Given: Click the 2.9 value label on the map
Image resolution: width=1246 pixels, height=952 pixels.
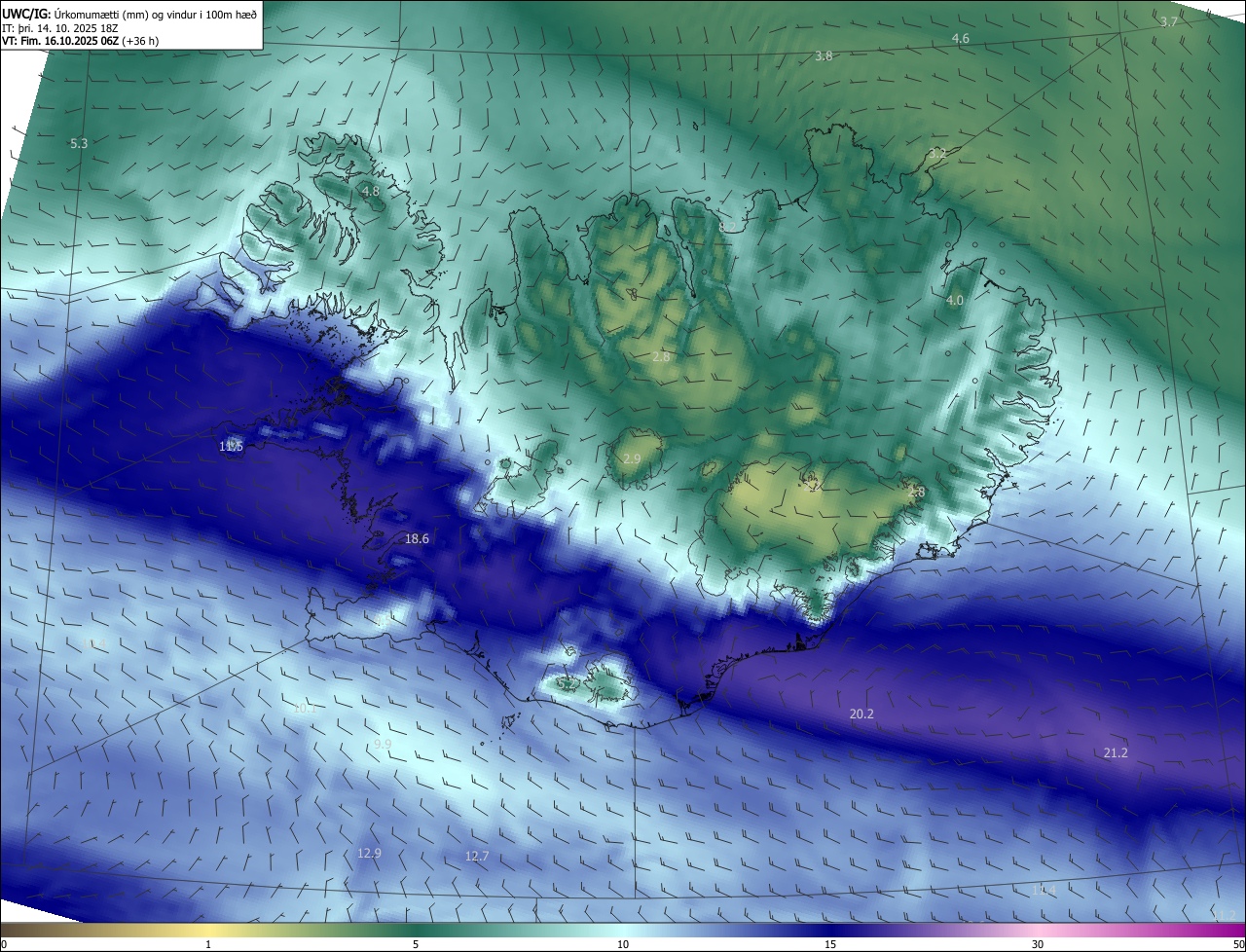Looking at the screenshot, I should pos(632,458).
